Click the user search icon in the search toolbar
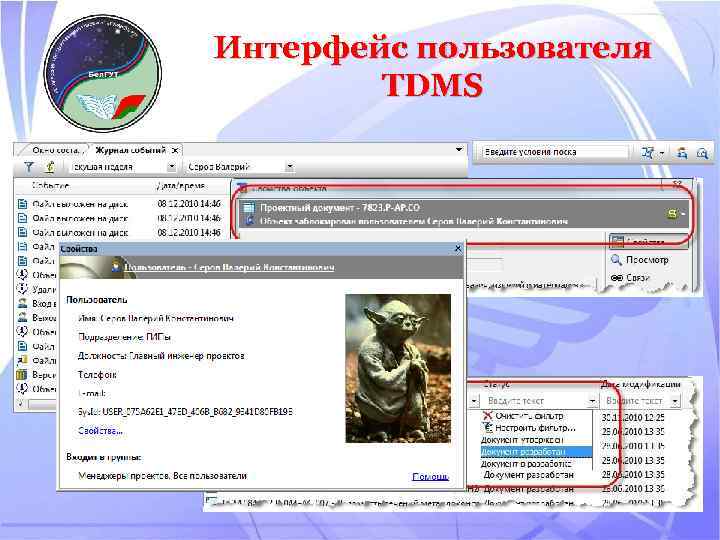This screenshot has width=720, height=540. [682, 152]
